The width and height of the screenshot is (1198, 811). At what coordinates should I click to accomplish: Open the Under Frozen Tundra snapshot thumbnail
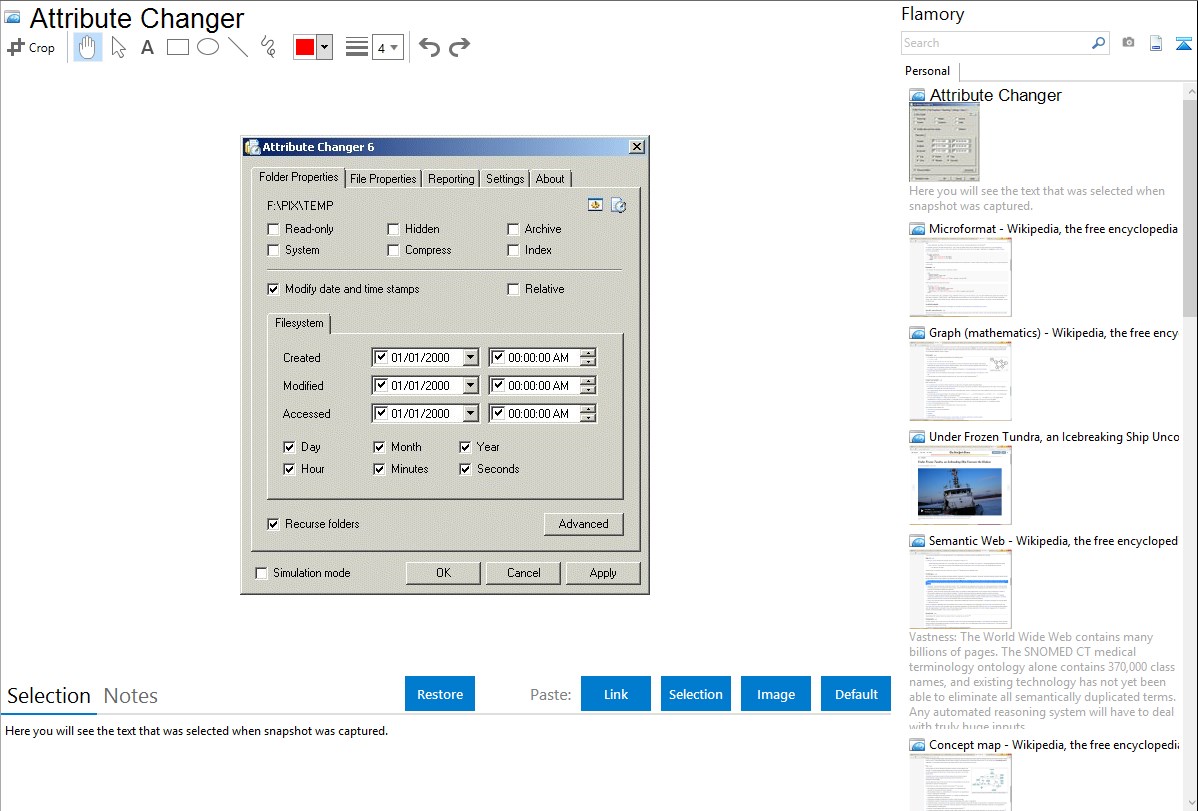[x=960, y=485]
